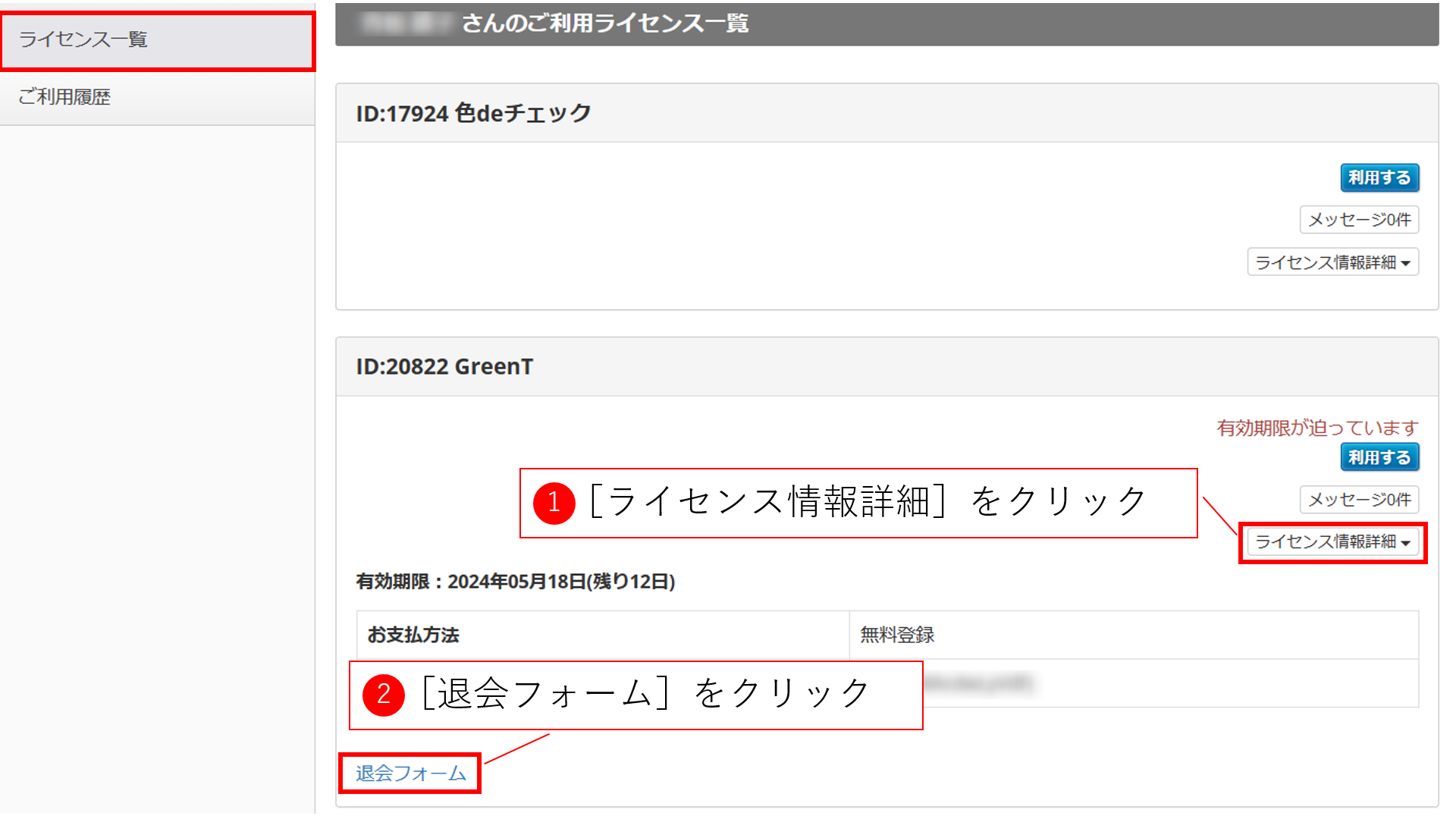Screen dimensions: 1456x819
Task: Click 利用する button for GreenT license
Action: point(1379,458)
